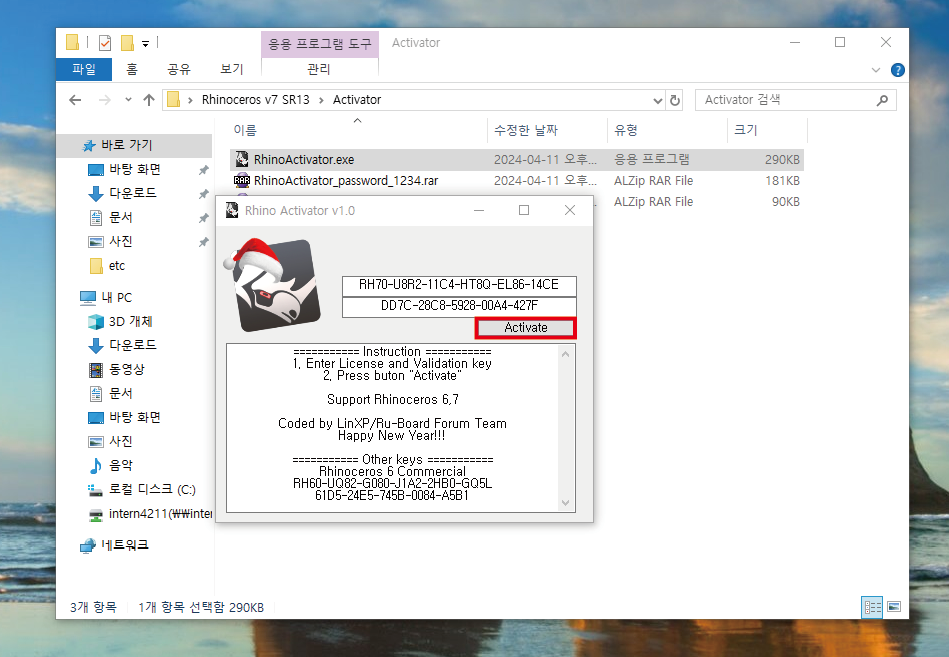This screenshot has width=949, height=657.
Task: Click the Activator breadcrumb in address bar
Action: 356,100
